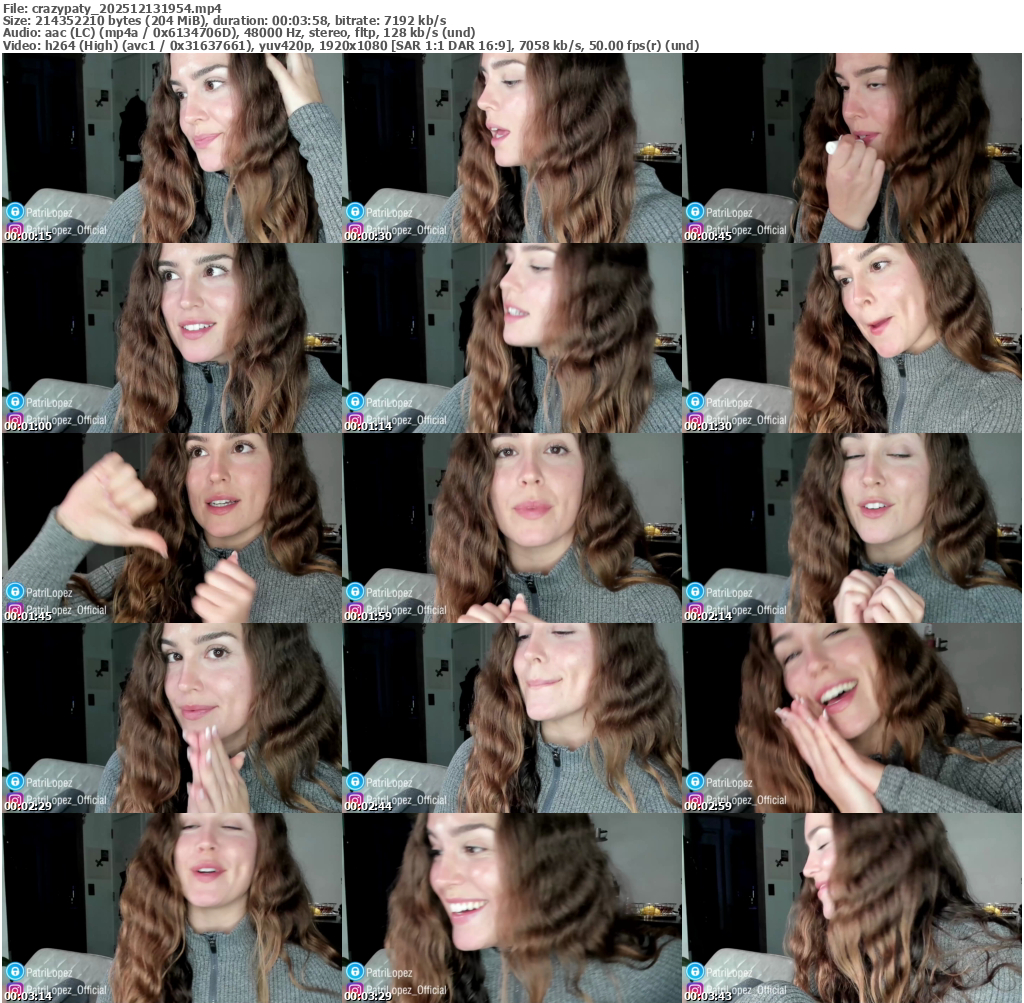Click the blue icon in the 00:02:14 frame

(695, 592)
